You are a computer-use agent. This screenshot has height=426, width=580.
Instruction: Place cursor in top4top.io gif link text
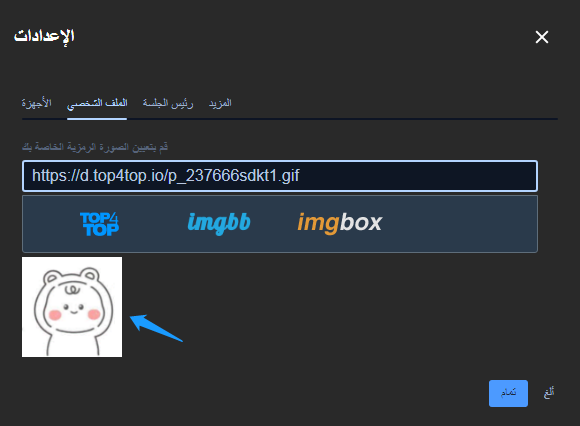pyautogui.click(x=165, y=176)
